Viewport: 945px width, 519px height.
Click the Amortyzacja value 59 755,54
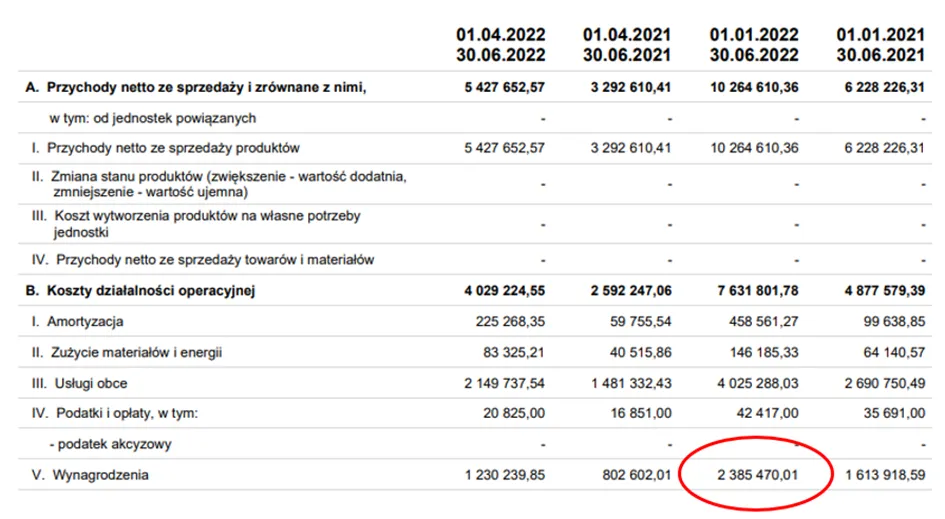pos(641,321)
